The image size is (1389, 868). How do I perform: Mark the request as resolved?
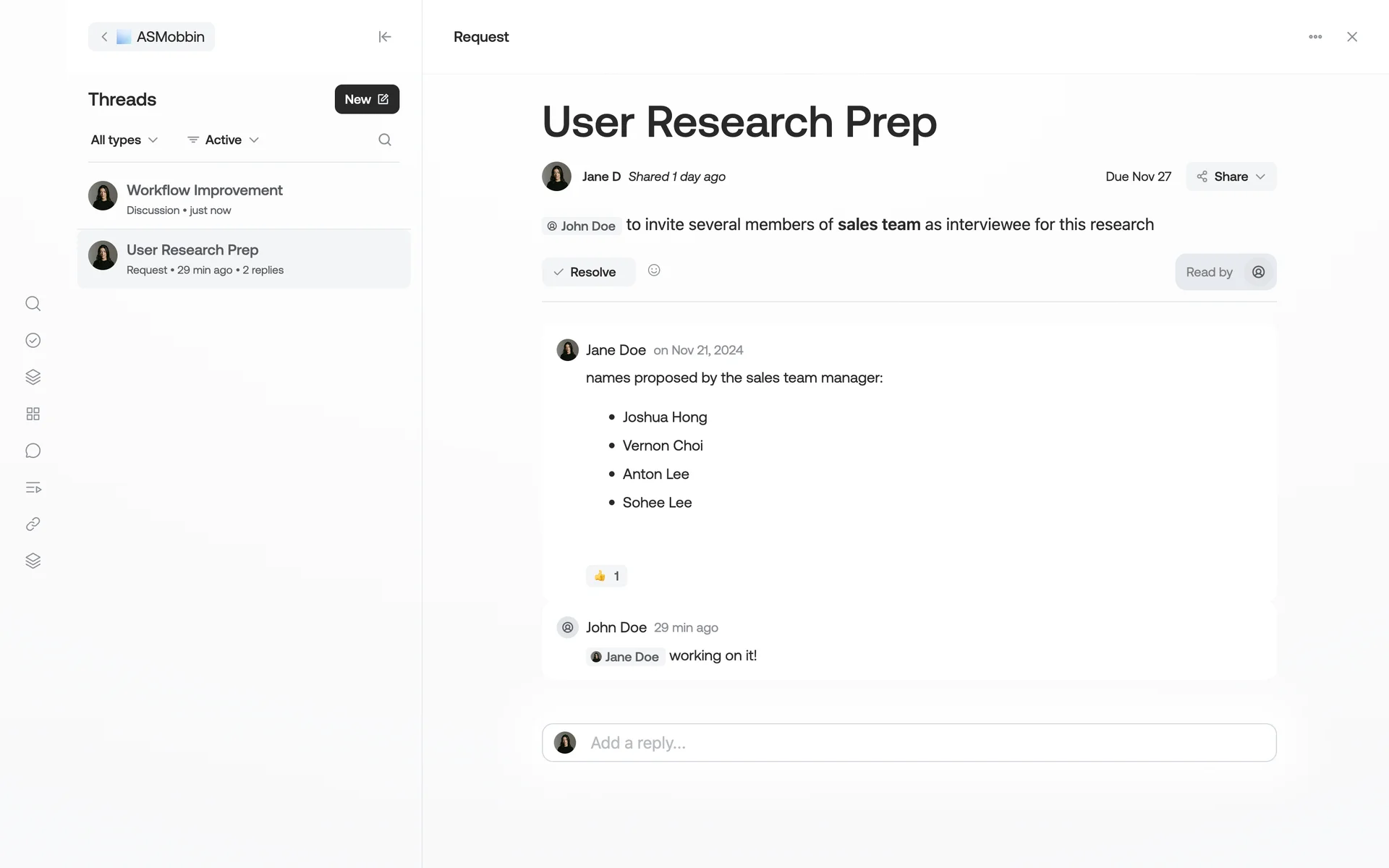587,272
